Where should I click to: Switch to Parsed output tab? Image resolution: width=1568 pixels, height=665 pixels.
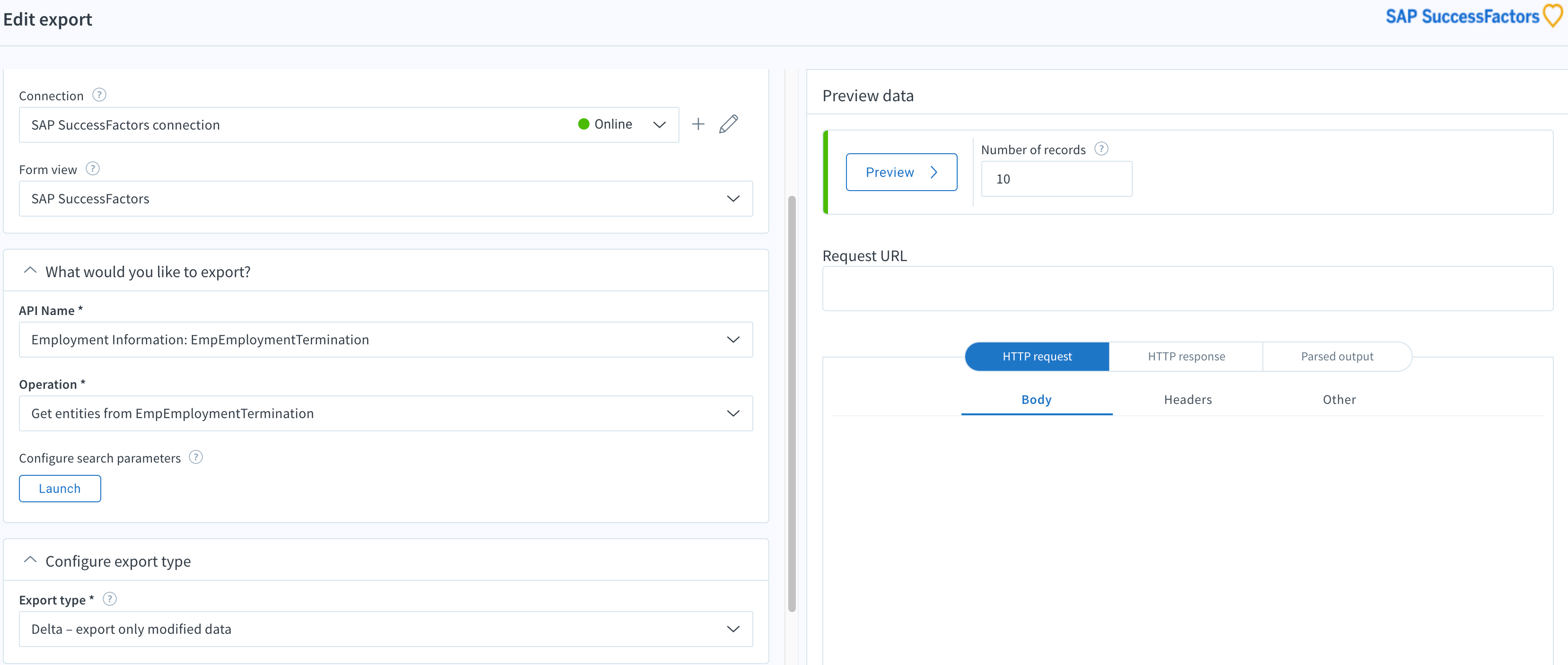click(1337, 357)
